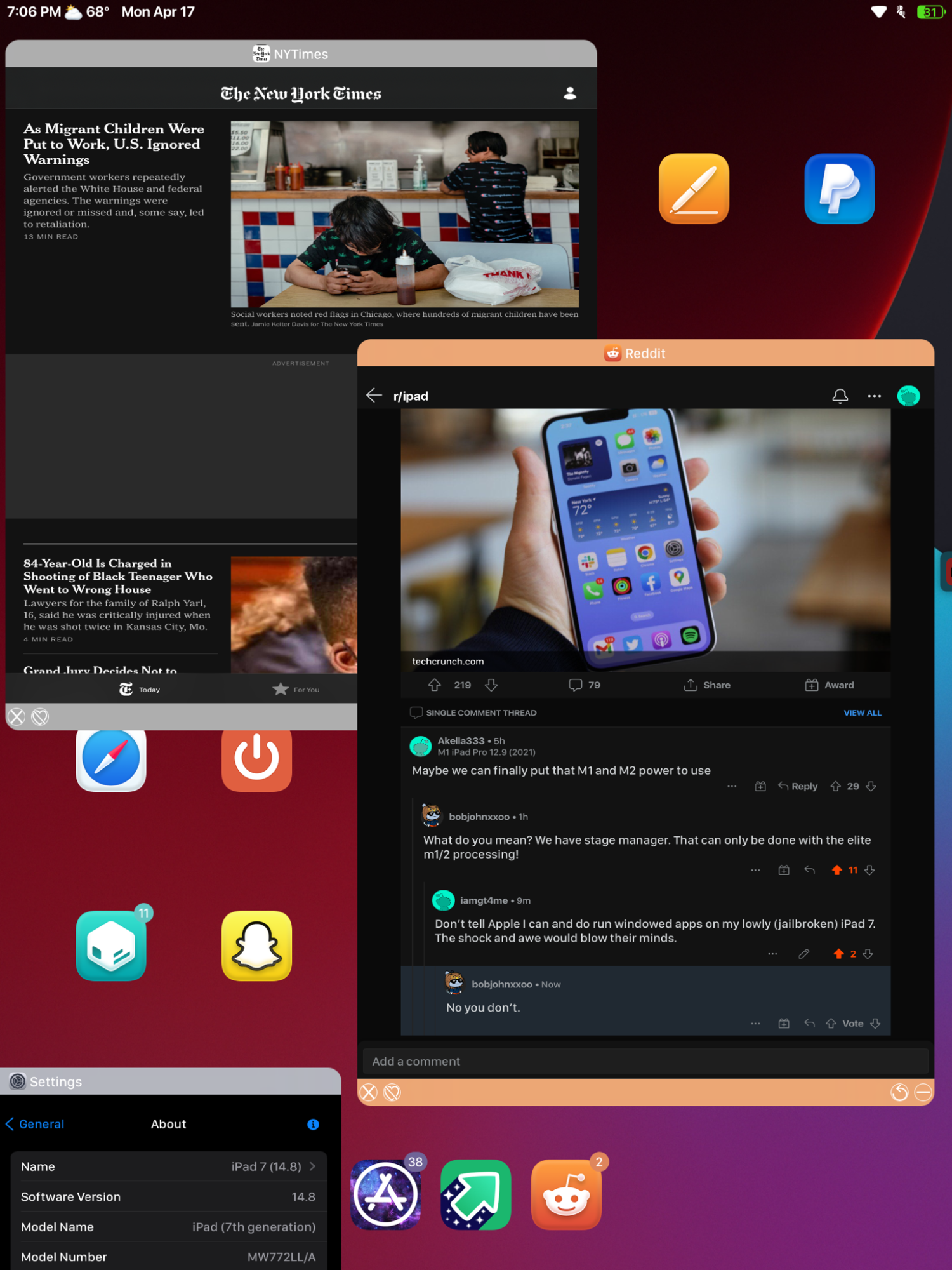Toggle upvote on iamgt4me's comment
The height and width of the screenshot is (1270, 952).
[x=838, y=954]
